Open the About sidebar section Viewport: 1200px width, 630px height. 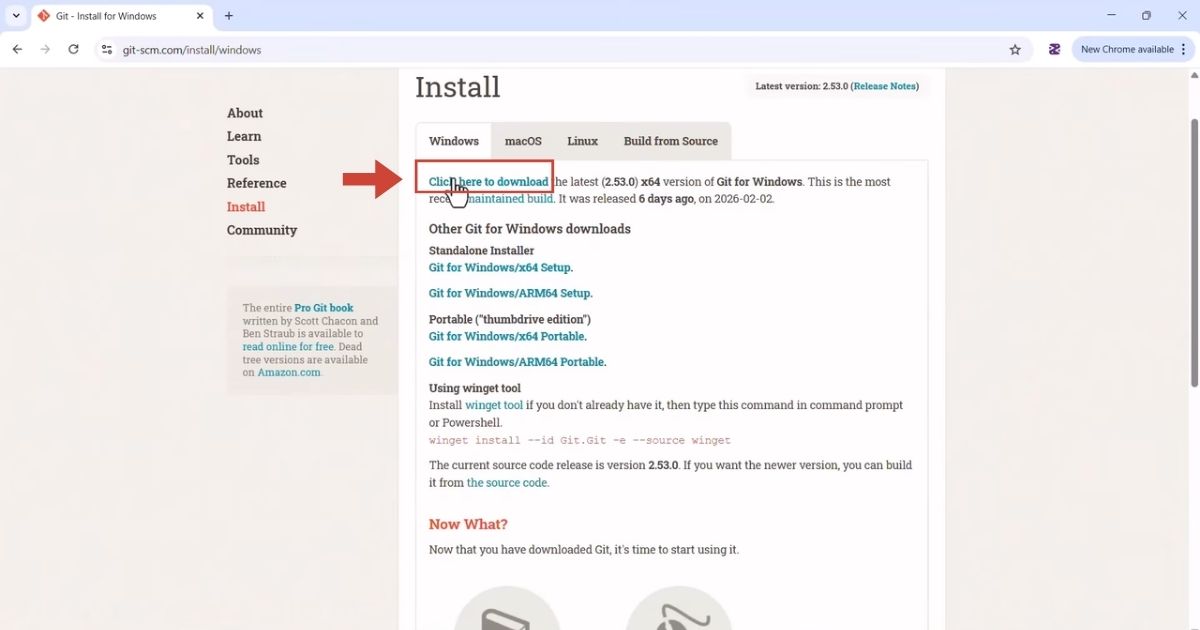coord(245,113)
